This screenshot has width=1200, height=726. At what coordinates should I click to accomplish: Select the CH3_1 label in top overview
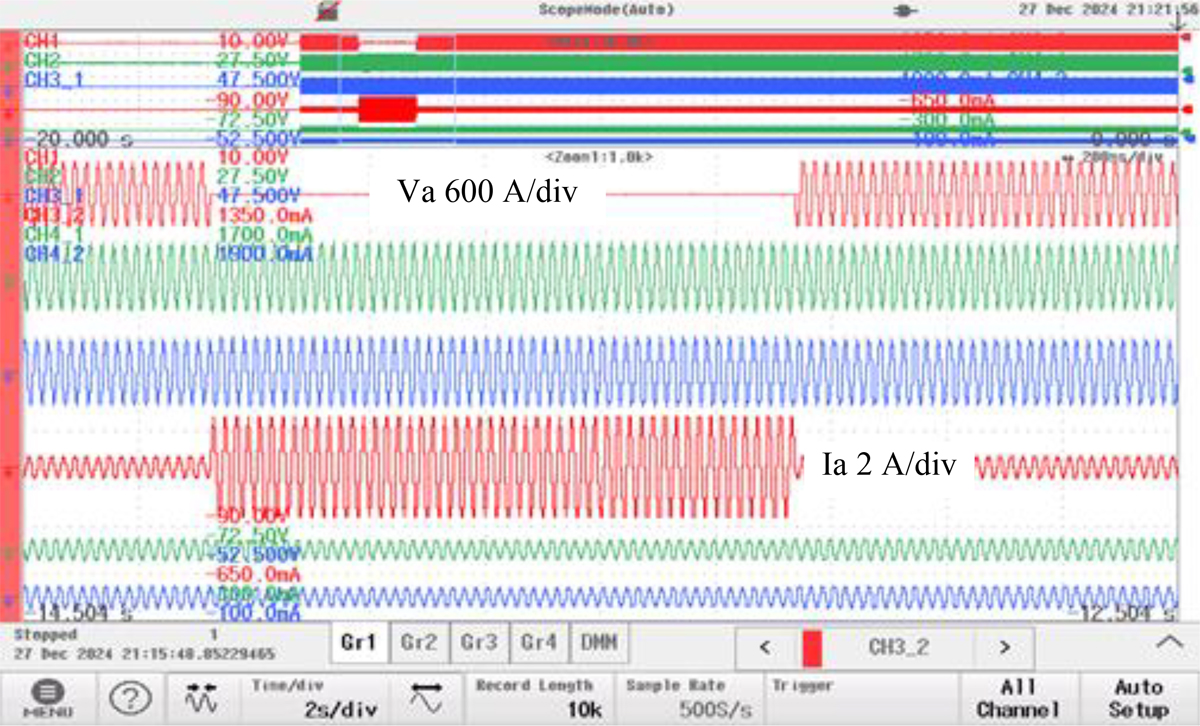point(53,80)
